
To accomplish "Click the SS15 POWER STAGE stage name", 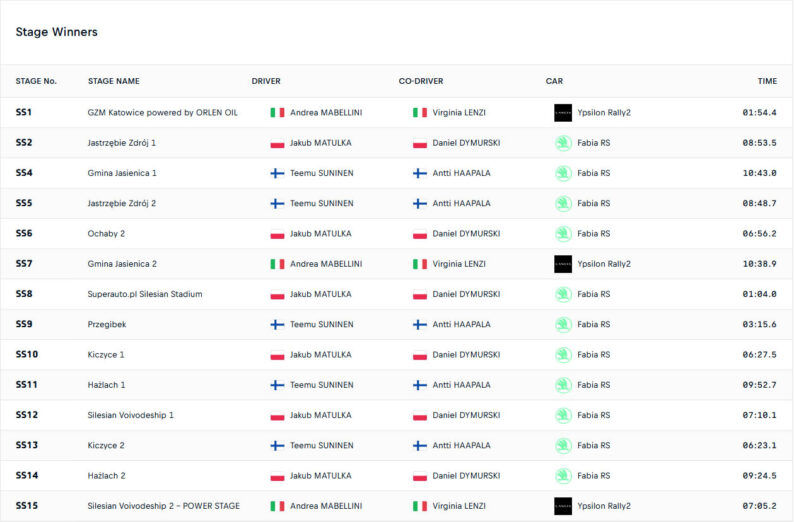I will pyautogui.click(x=164, y=506).
